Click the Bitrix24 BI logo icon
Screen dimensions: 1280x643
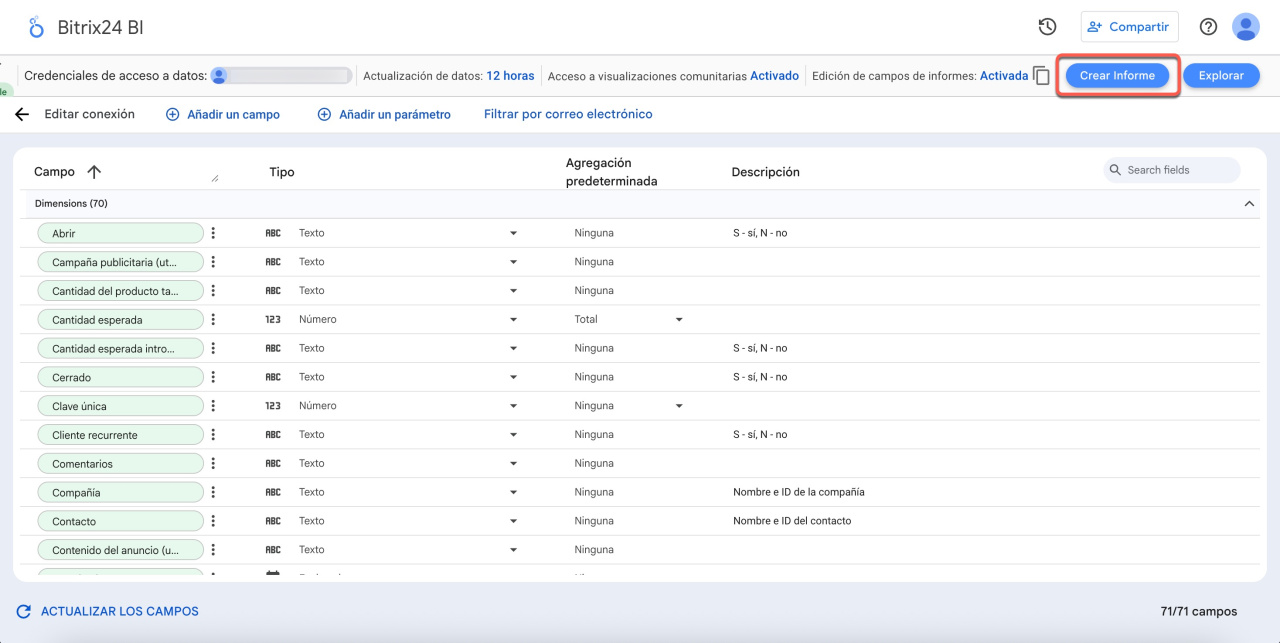(36, 27)
